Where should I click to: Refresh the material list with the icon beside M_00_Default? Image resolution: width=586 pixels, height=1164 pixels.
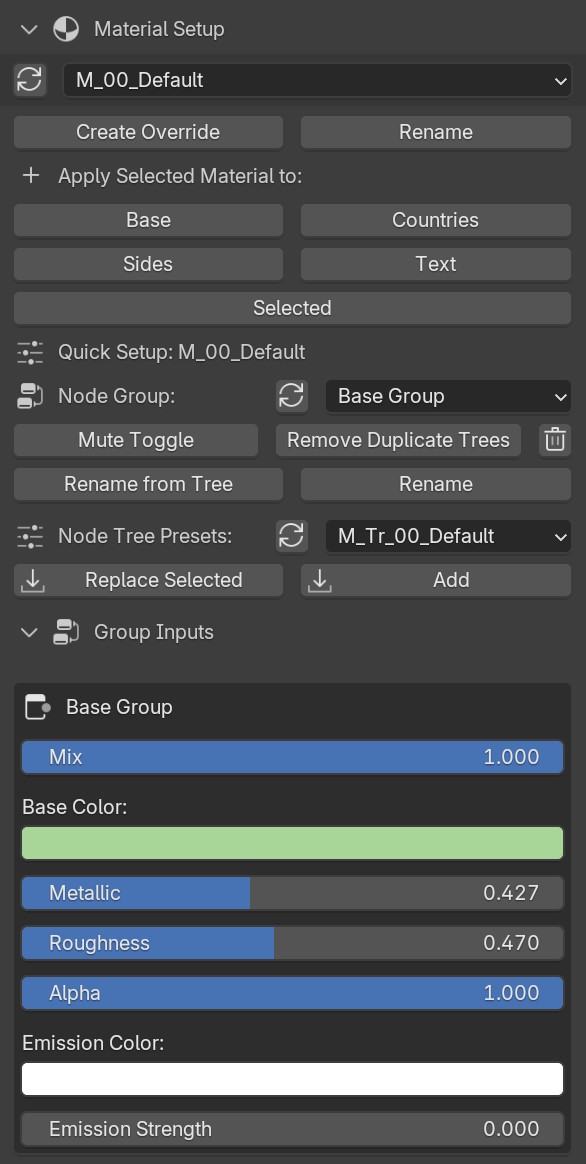pyautogui.click(x=30, y=80)
